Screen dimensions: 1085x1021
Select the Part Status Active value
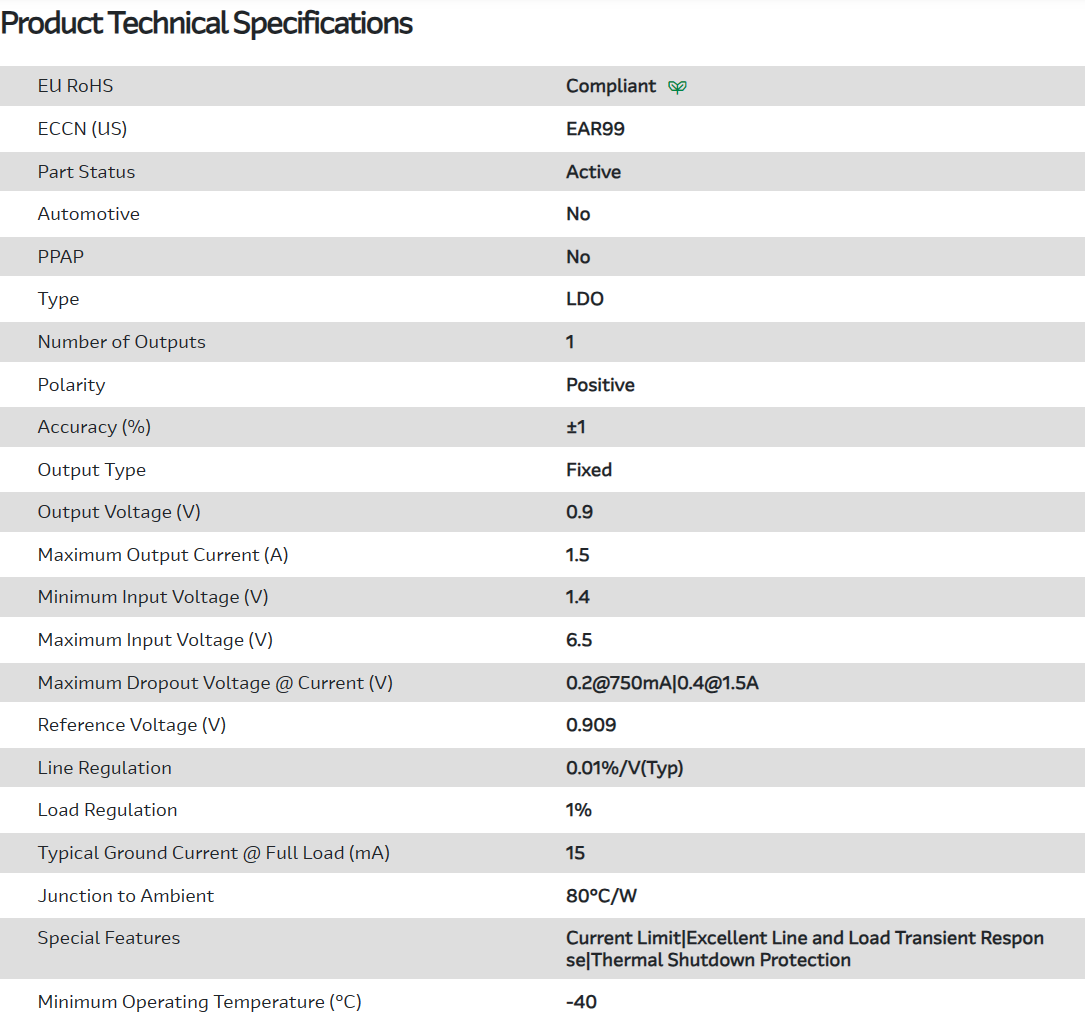[593, 172]
